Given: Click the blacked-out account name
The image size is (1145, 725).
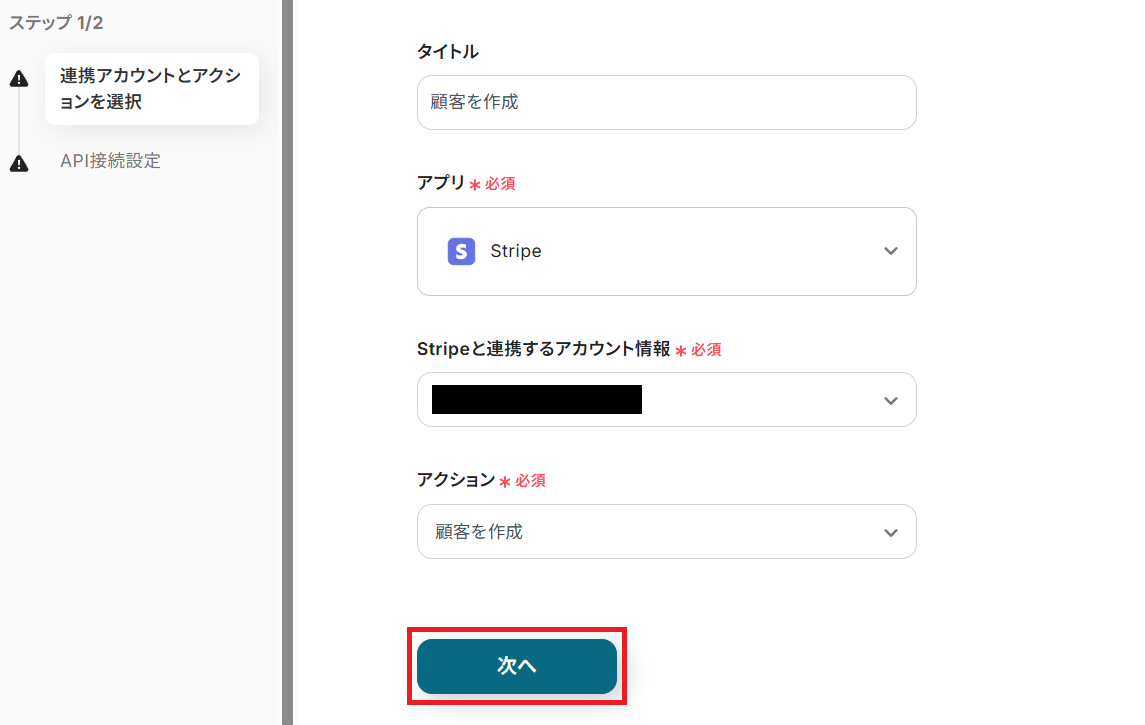Looking at the screenshot, I should pos(536,400).
